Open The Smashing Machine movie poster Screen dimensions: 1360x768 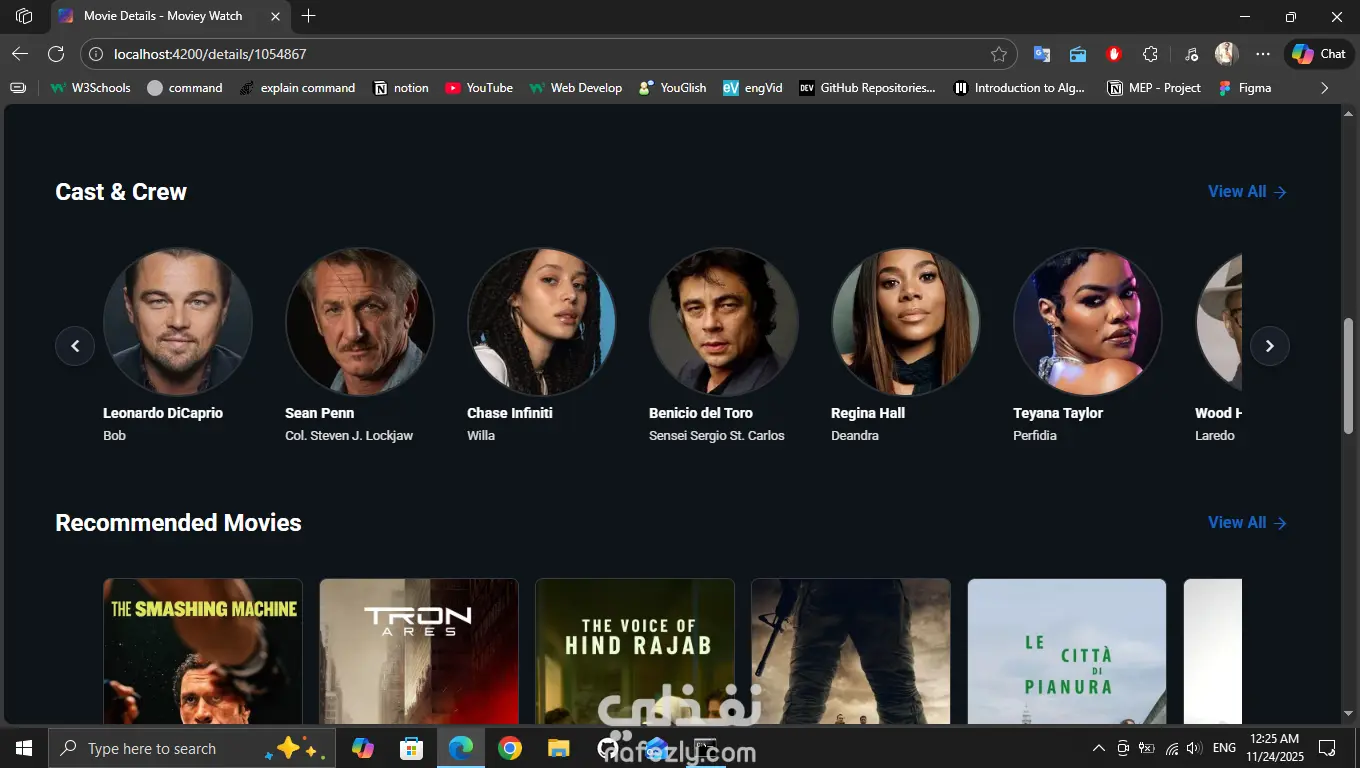point(203,651)
